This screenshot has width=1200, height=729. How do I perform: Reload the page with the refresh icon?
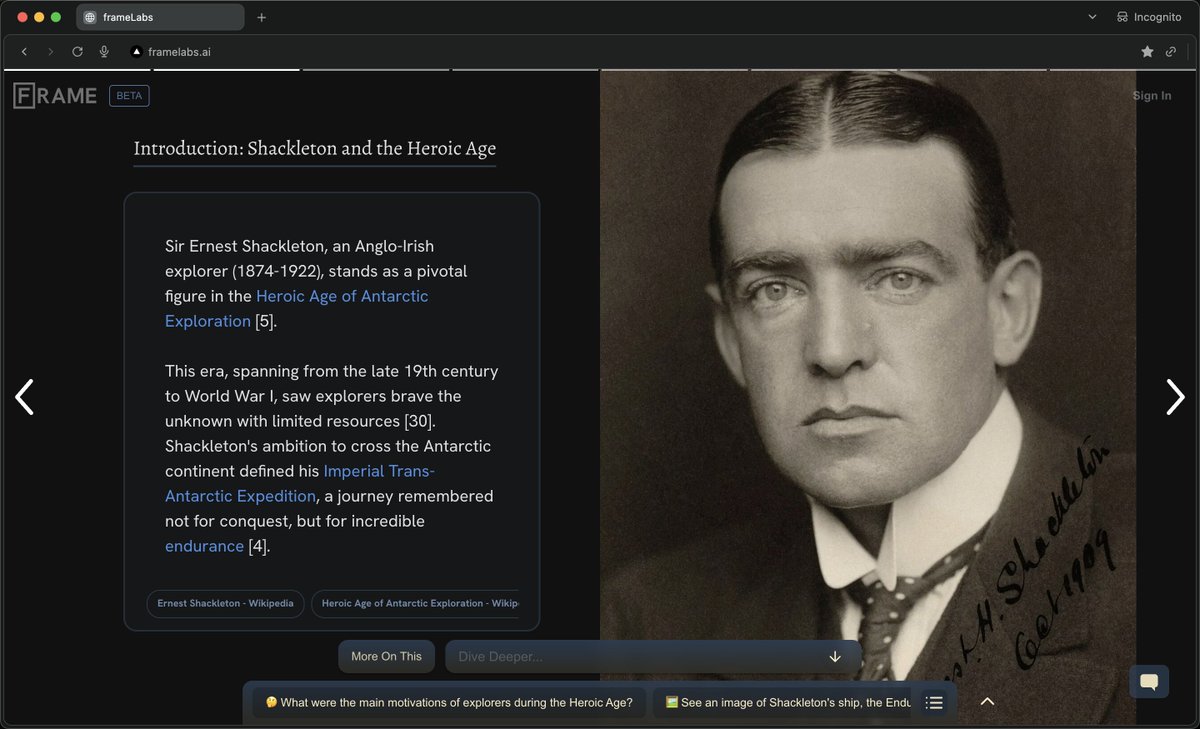point(77,51)
